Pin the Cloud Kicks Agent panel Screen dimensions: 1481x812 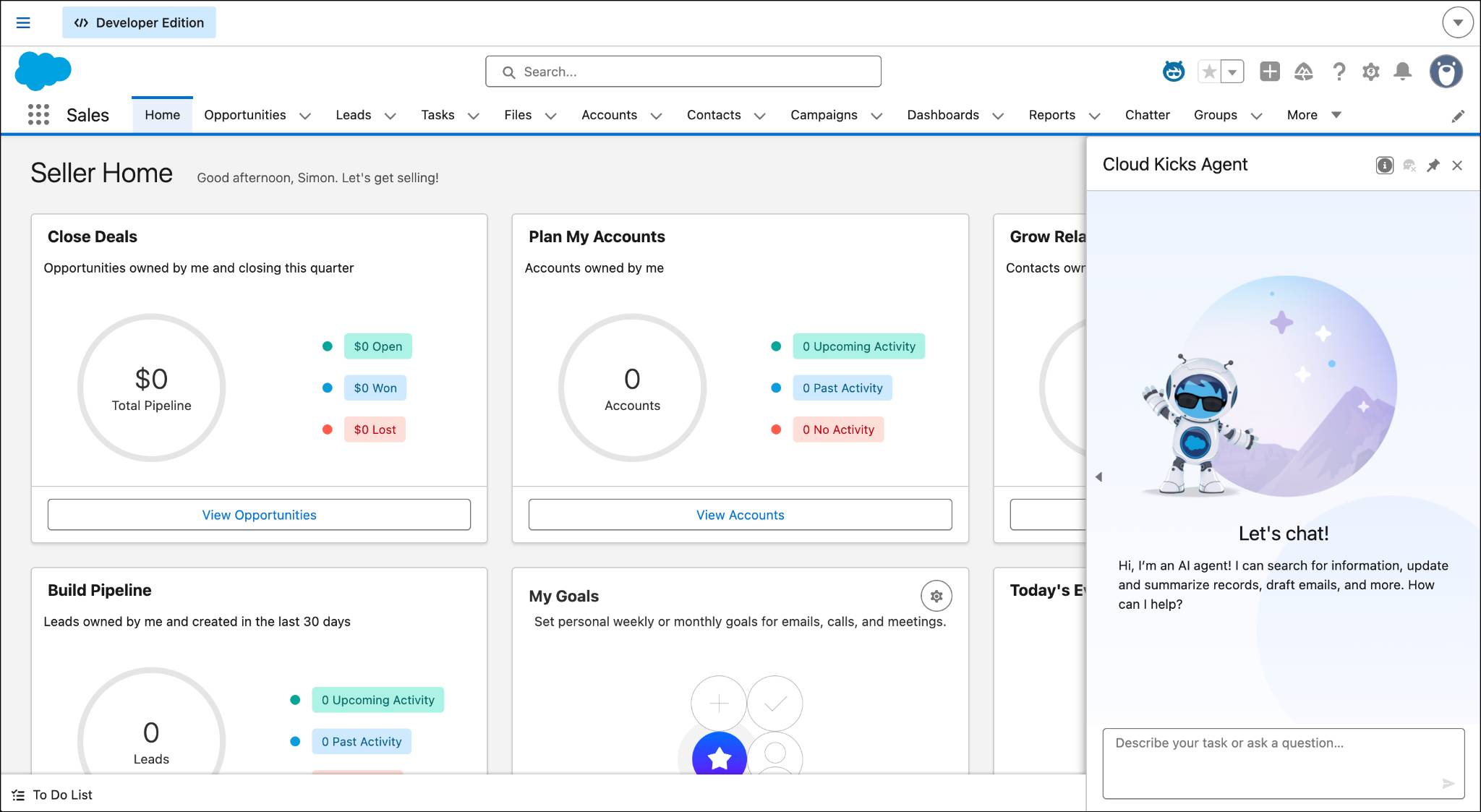[x=1433, y=166]
